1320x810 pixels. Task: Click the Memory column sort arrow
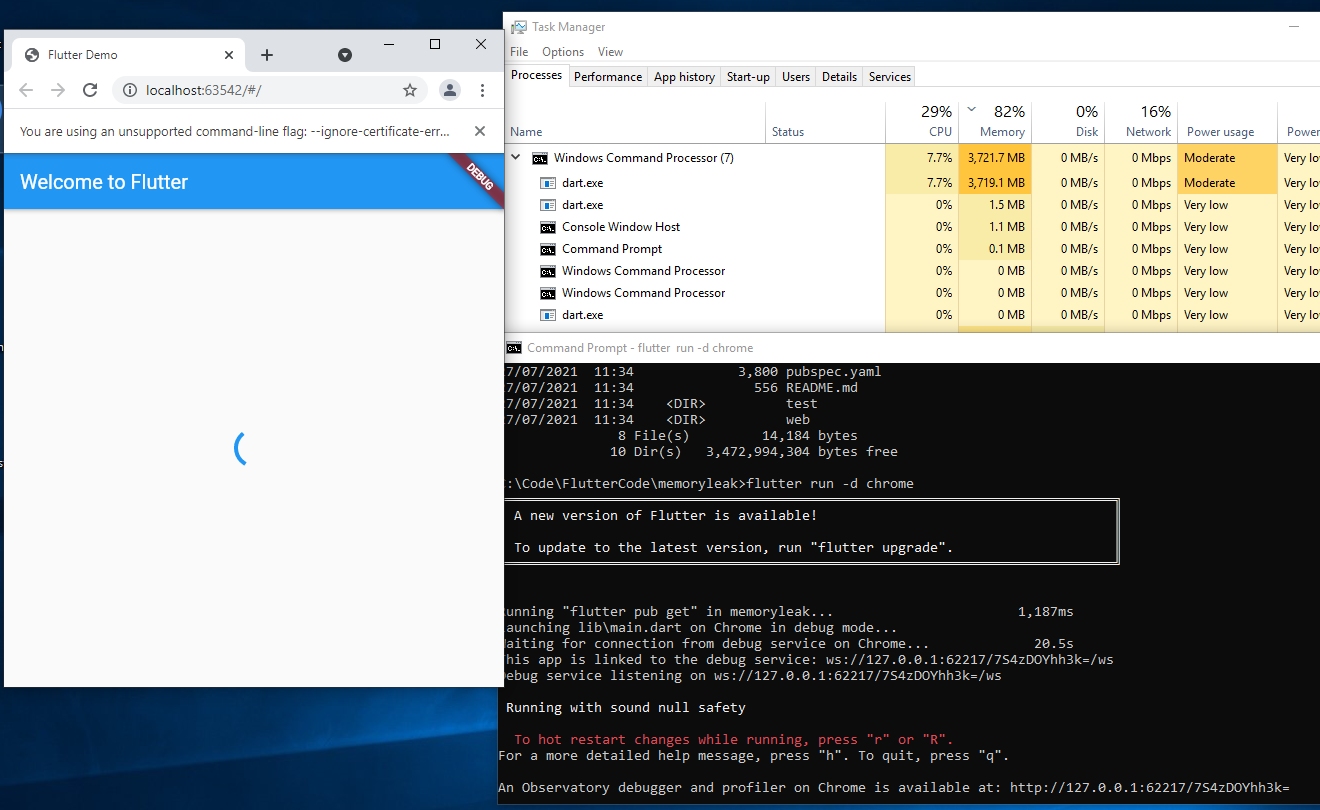pyautogui.click(x=971, y=111)
